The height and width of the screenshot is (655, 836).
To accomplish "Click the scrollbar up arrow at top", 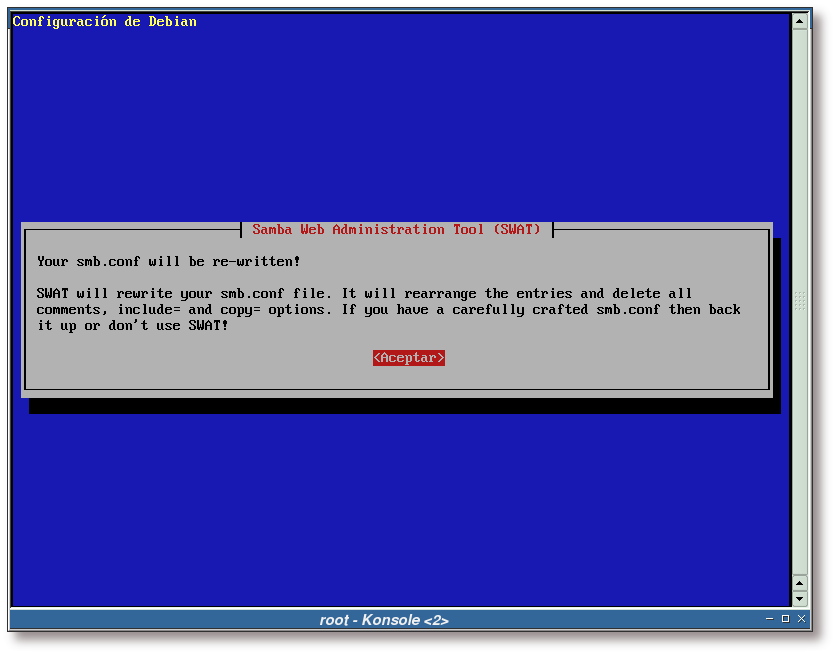I will (799, 22).
